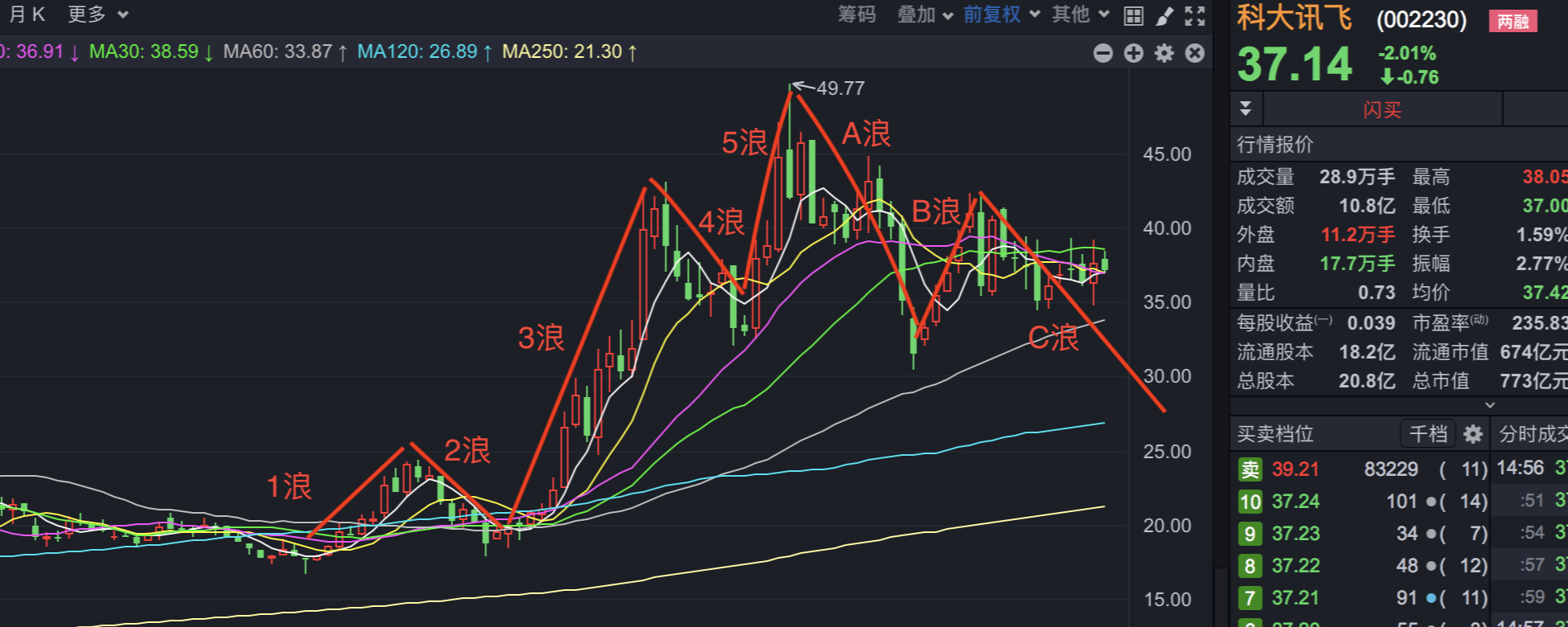Image resolution: width=1568 pixels, height=627 pixels.
Task: Open the 筹码 chip distribution view
Action: pyautogui.click(x=856, y=14)
